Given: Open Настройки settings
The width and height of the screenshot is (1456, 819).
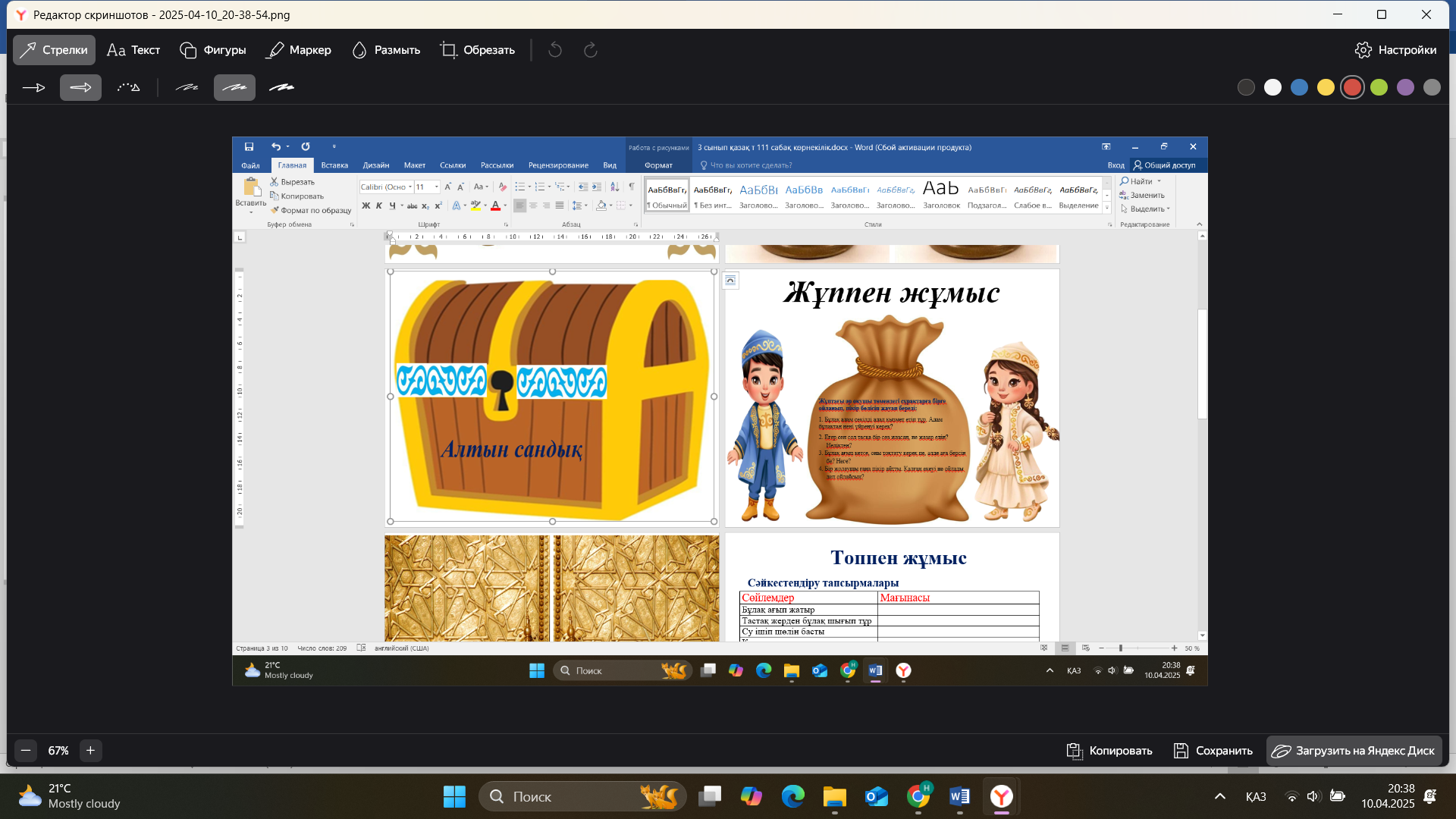Looking at the screenshot, I should [x=1395, y=50].
